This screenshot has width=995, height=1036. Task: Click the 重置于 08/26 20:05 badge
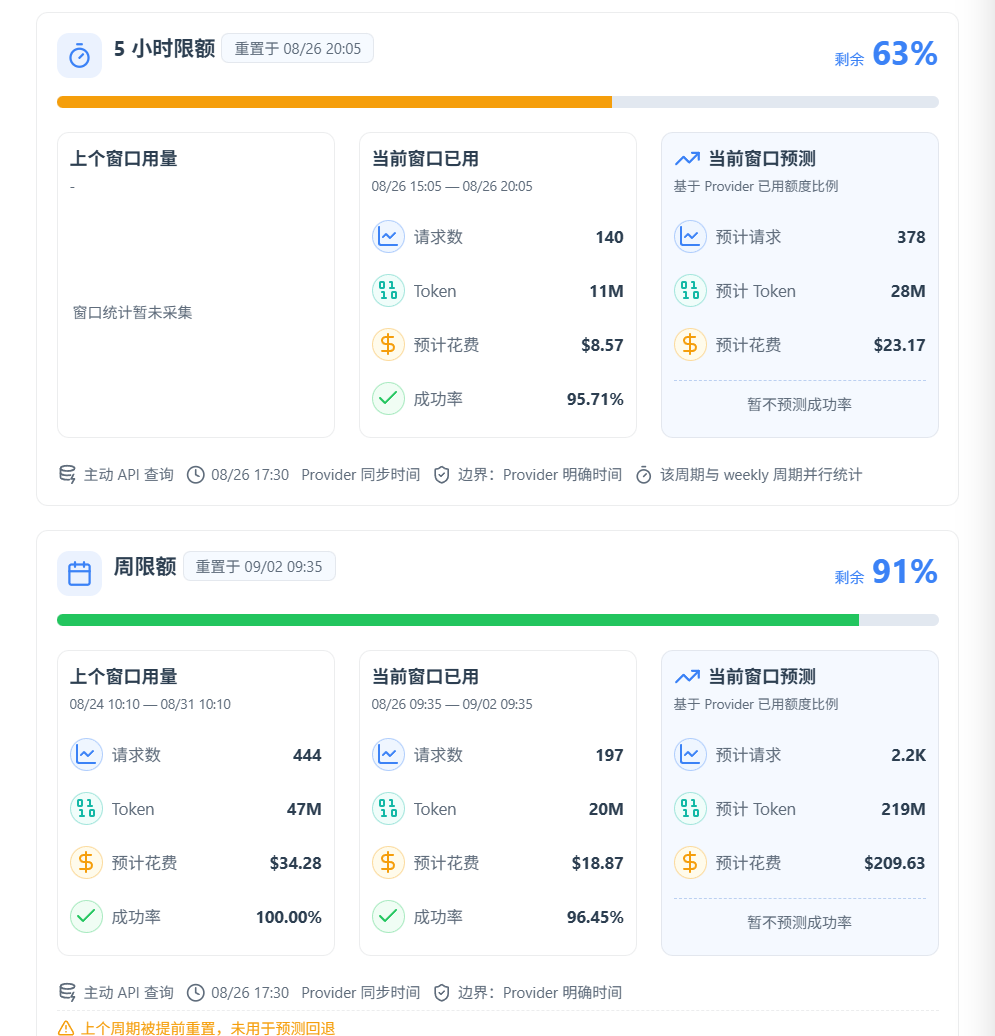click(x=297, y=49)
